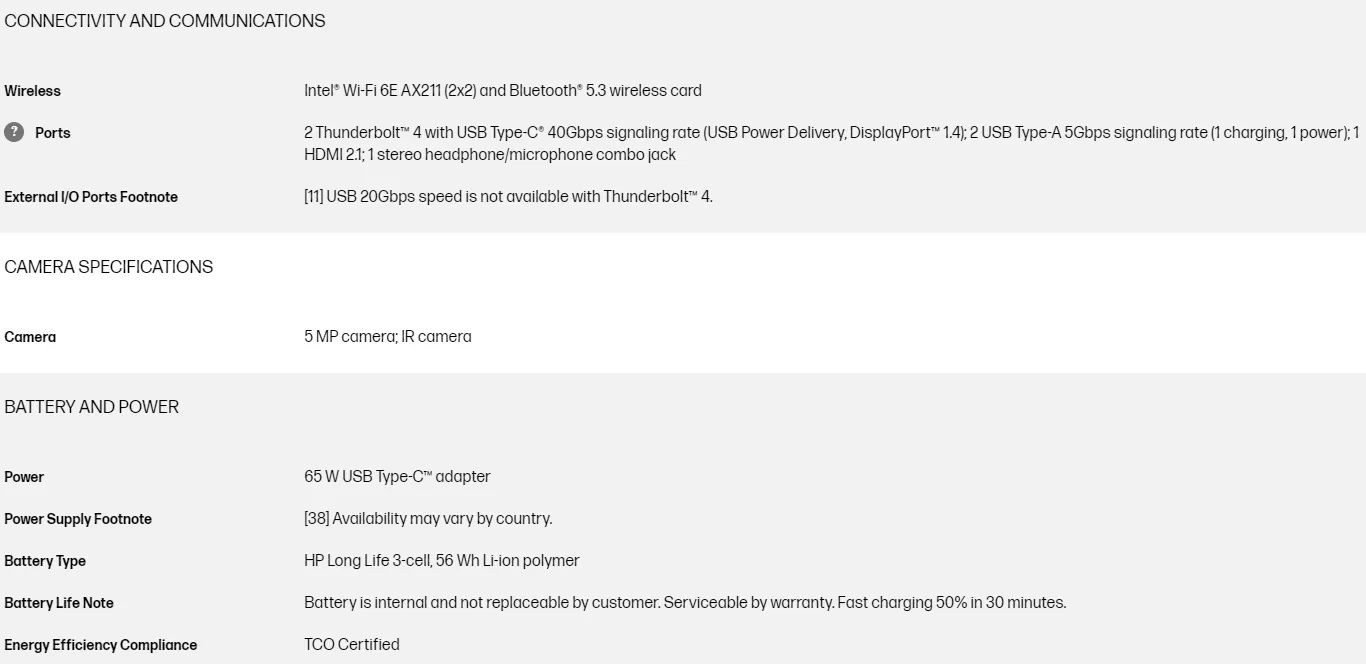Click the Wireless spec label
Image resolution: width=1366 pixels, height=664 pixels.
(33, 91)
